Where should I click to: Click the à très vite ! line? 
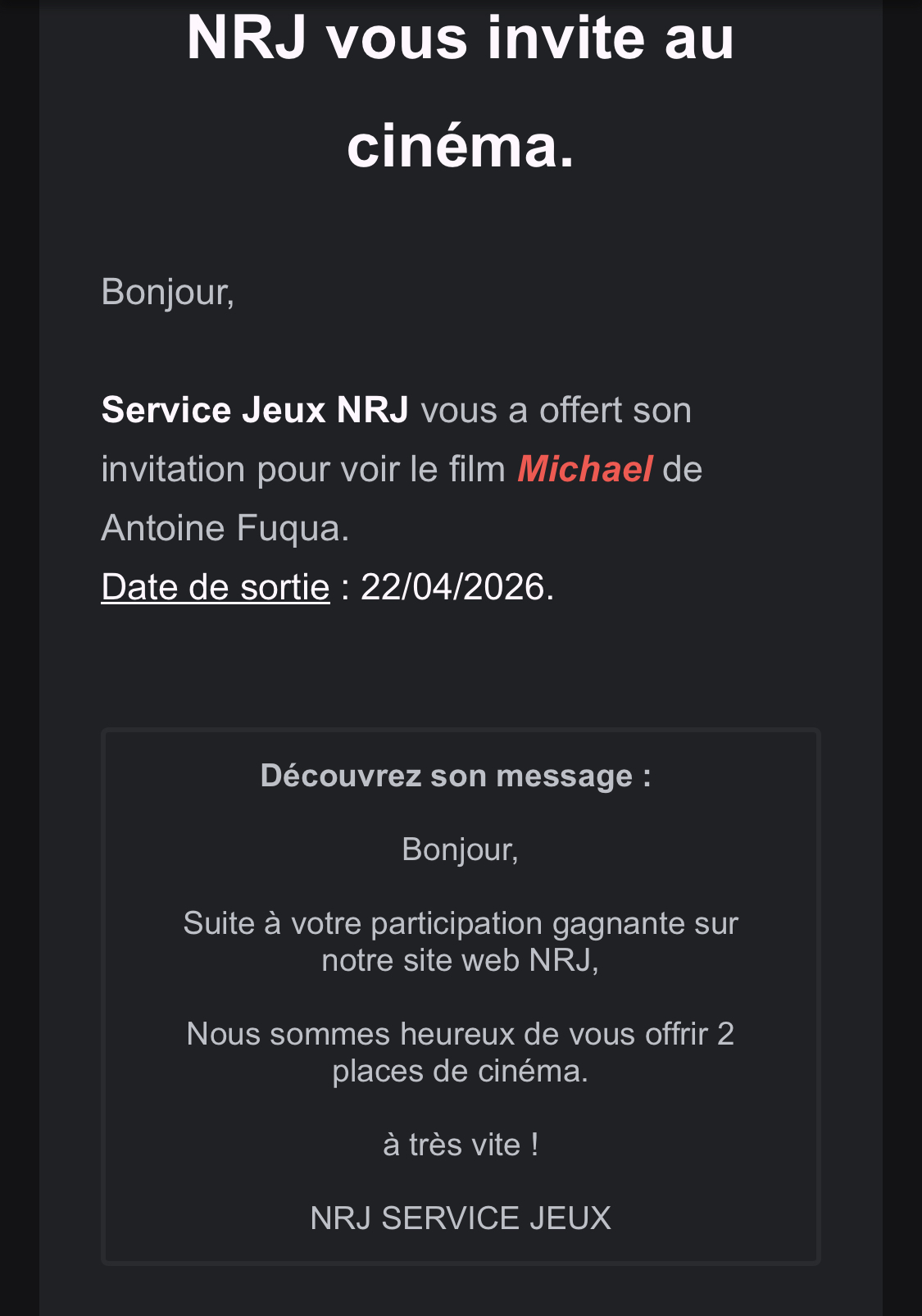[461, 1145]
